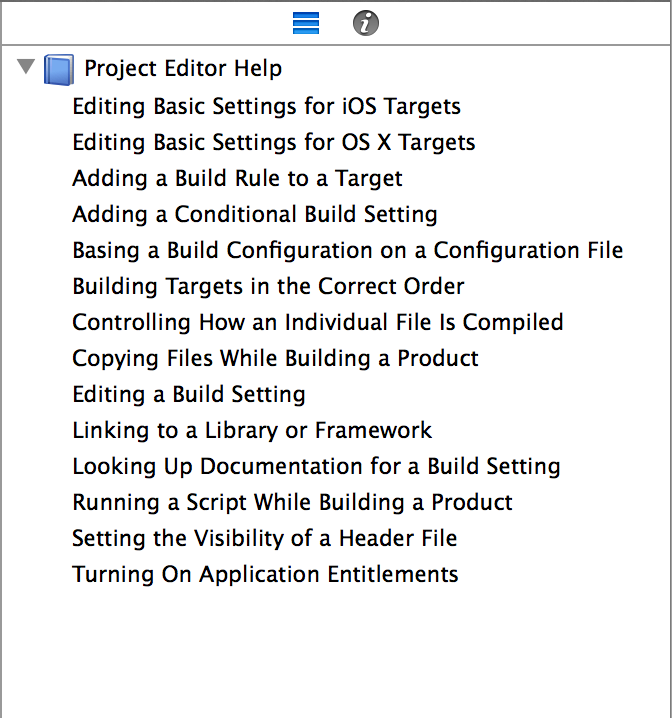Select Basing a Build Configuration on a Configuration File
Screen dimensions: 672x718
(348, 250)
